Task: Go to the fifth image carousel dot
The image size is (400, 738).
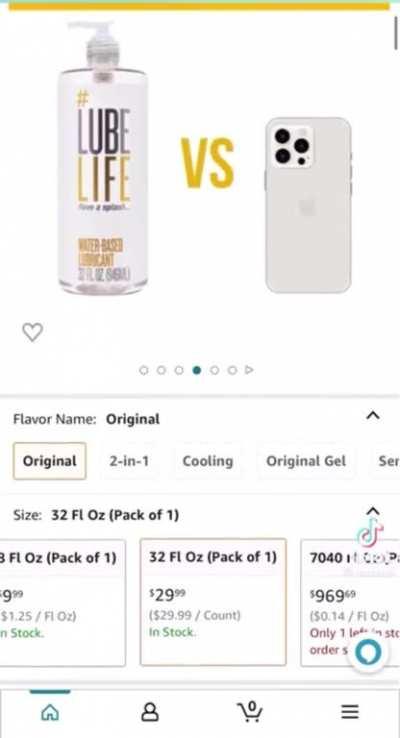Action: click(214, 370)
